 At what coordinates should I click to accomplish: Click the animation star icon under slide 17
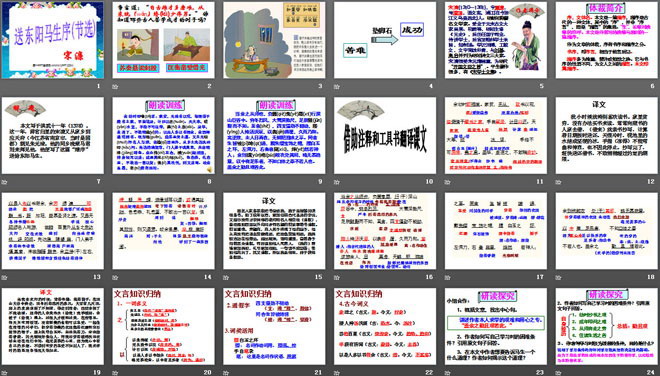[x=447, y=277]
